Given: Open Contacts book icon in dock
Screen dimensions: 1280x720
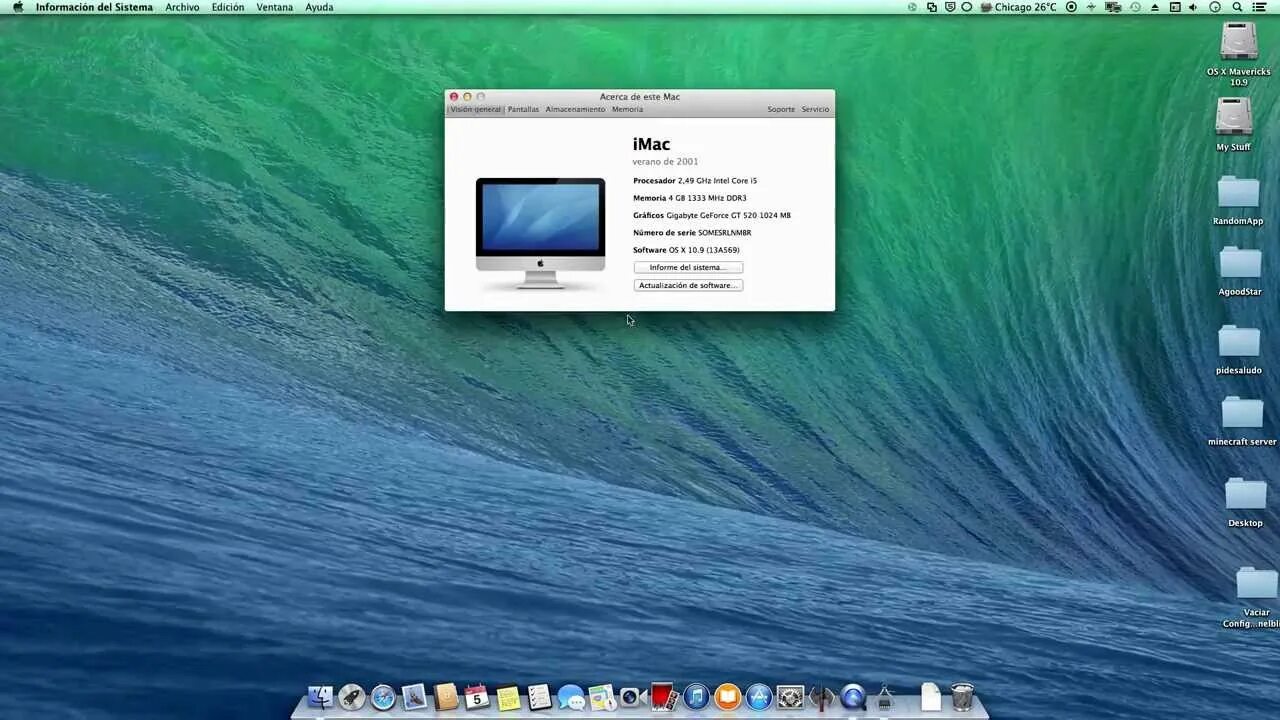Looking at the screenshot, I should tap(446, 697).
